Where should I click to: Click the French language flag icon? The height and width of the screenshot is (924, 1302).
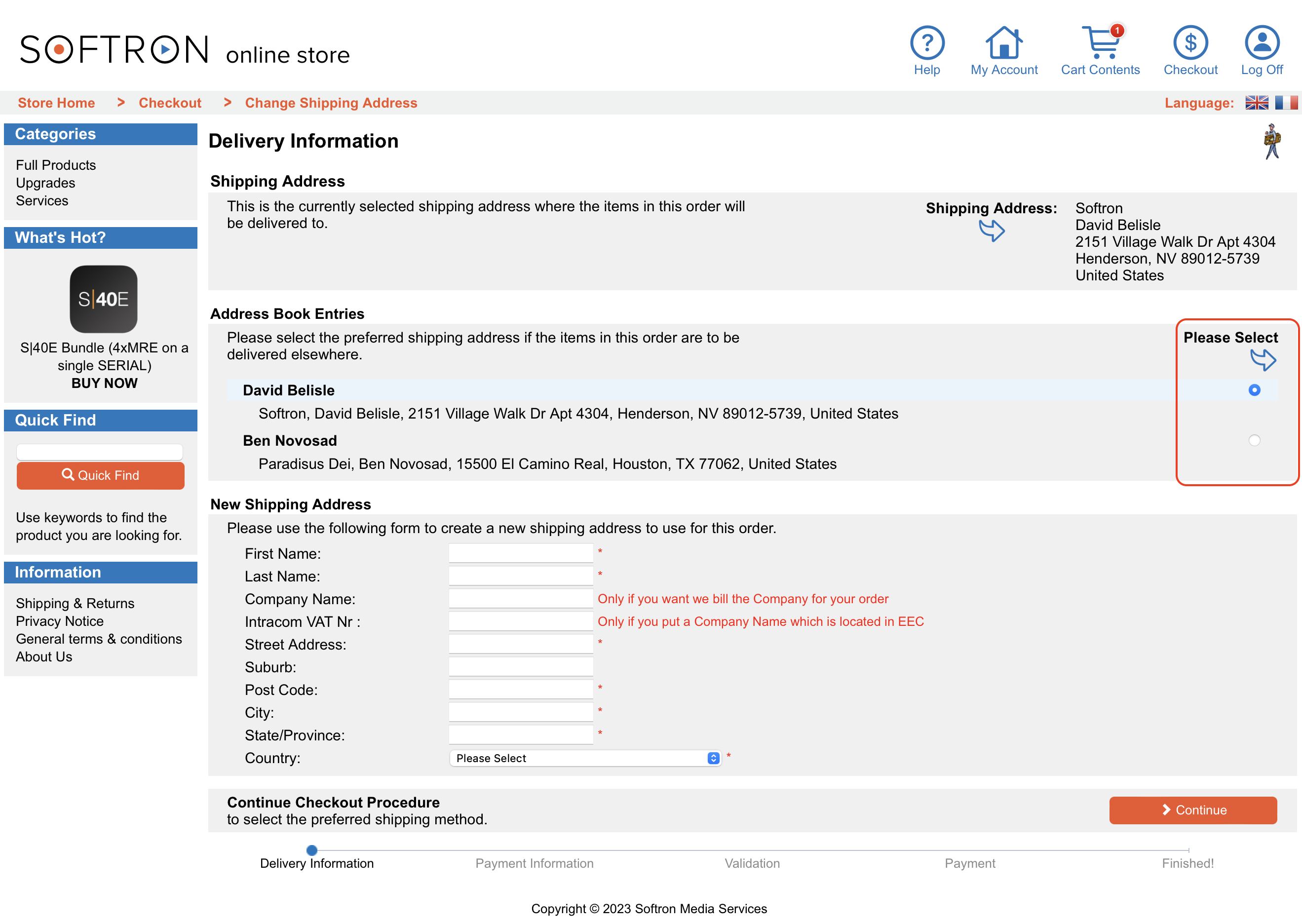(1285, 102)
